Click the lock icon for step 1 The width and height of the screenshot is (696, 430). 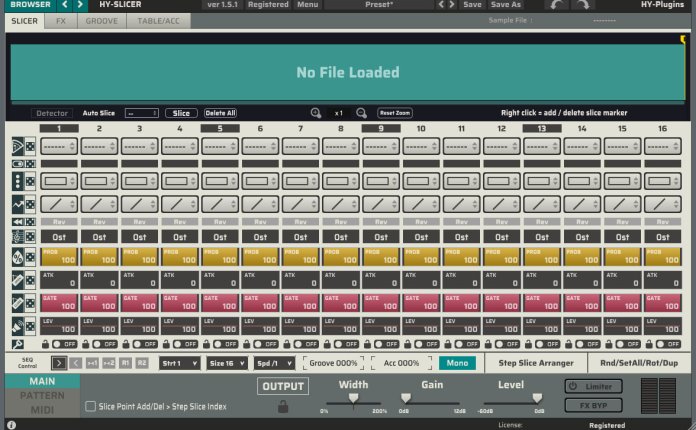coord(45,344)
